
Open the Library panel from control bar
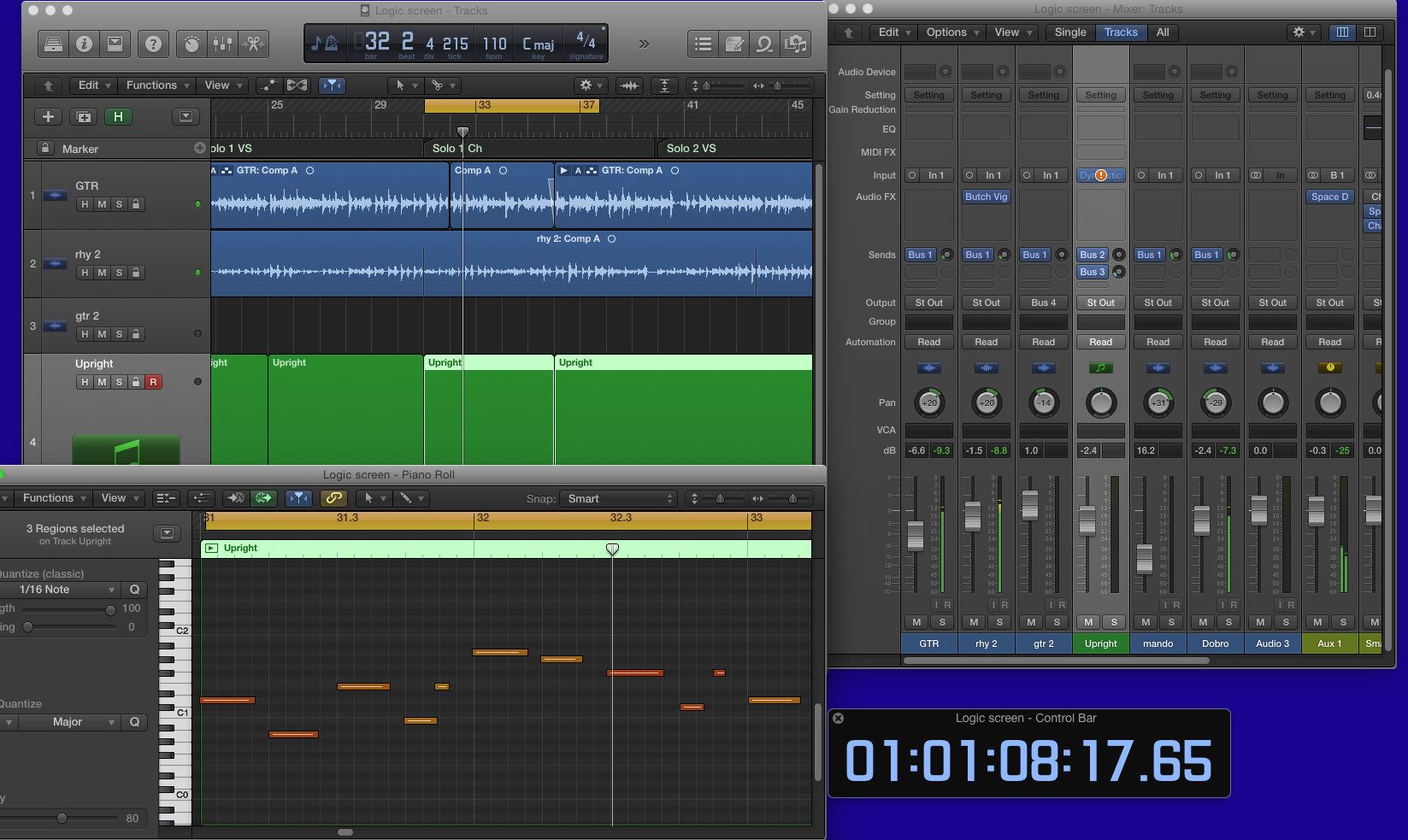pyautogui.click(x=53, y=44)
